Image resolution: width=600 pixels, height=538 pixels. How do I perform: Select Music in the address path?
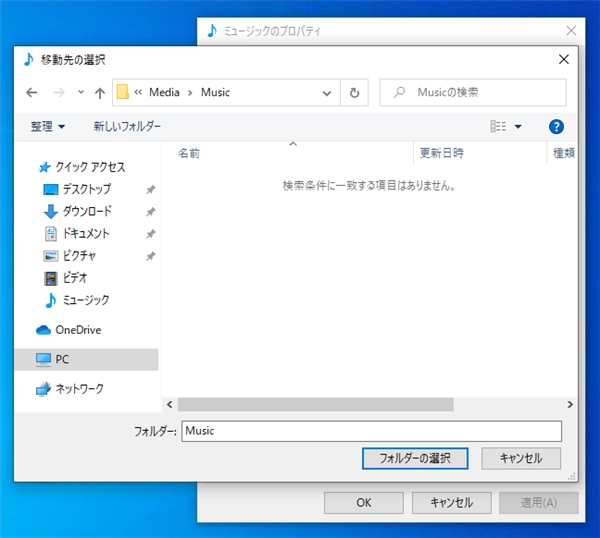(215, 92)
